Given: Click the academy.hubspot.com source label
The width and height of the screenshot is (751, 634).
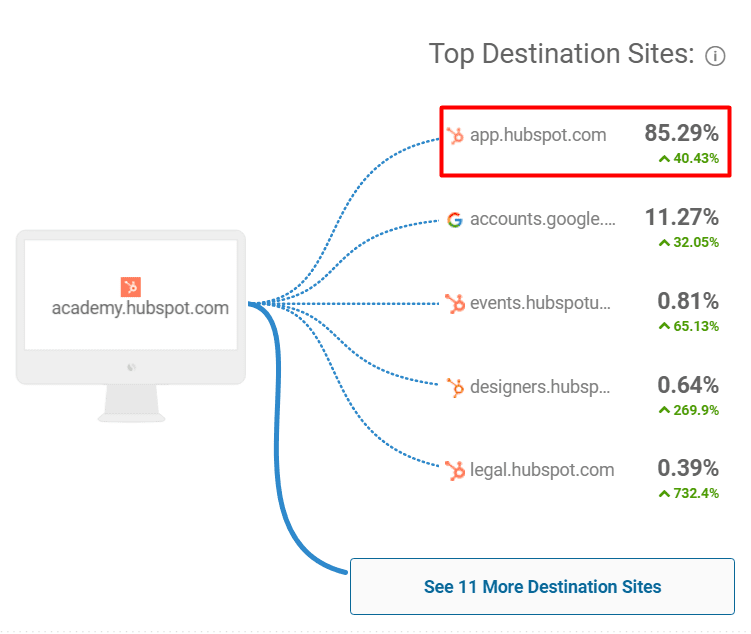Looking at the screenshot, I should (140, 308).
